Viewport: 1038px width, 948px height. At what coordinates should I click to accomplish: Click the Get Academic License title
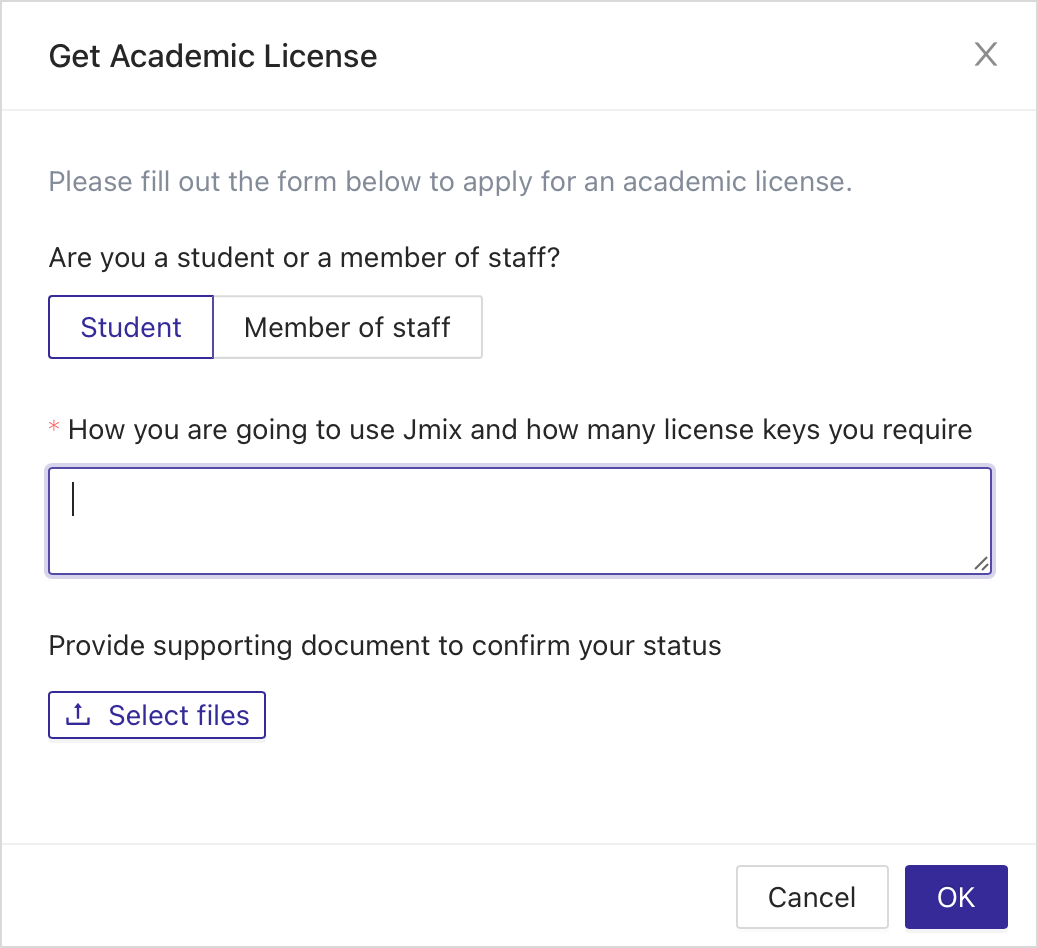coord(213,56)
